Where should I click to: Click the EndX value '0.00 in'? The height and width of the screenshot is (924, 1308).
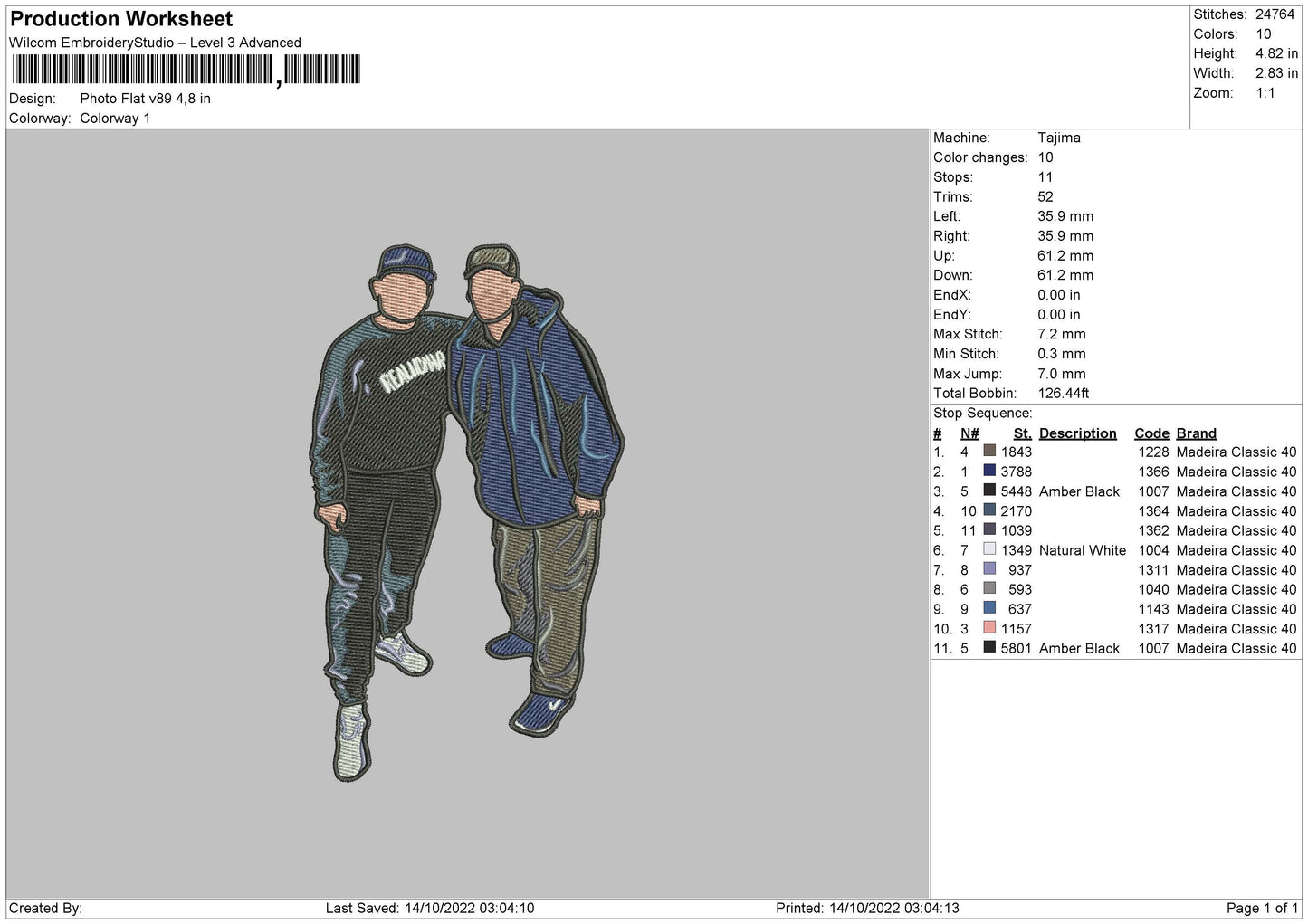point(1059,295)
